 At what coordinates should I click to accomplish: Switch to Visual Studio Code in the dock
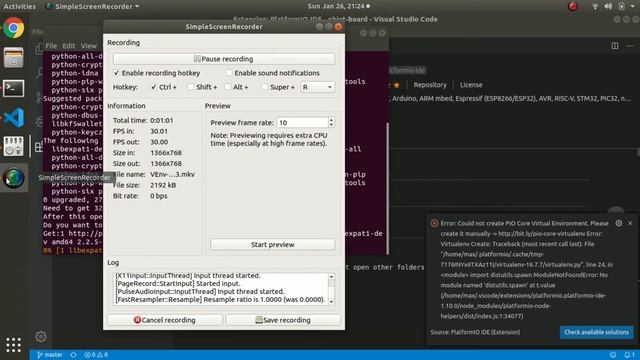[13, 118]
